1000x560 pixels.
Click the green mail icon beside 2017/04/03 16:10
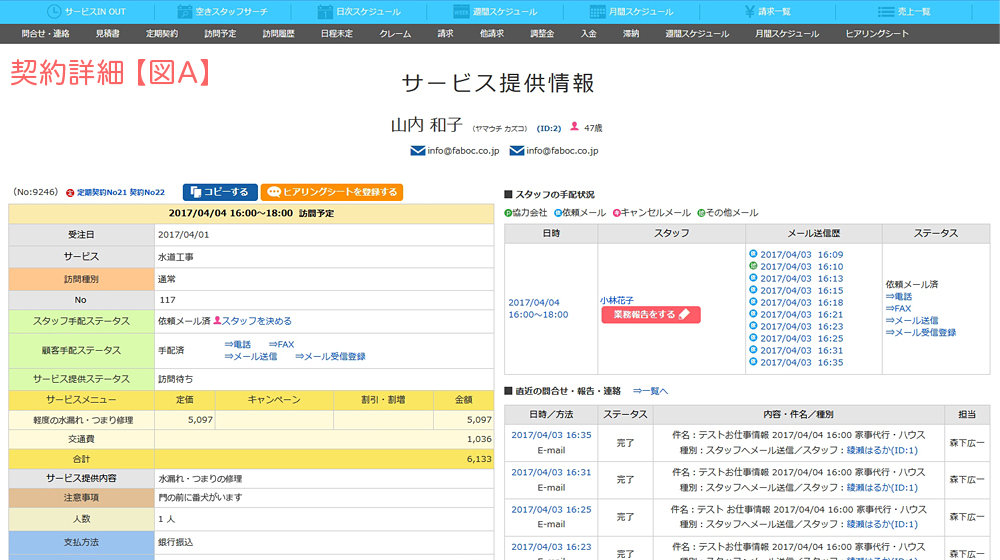pyautogui.click(x=753, y=266)
